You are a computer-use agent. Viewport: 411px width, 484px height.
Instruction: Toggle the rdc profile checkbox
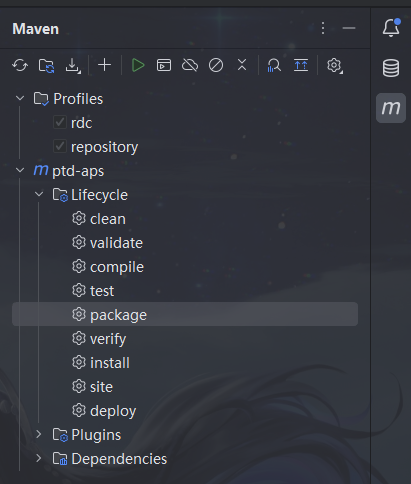[x=60, y=122]
